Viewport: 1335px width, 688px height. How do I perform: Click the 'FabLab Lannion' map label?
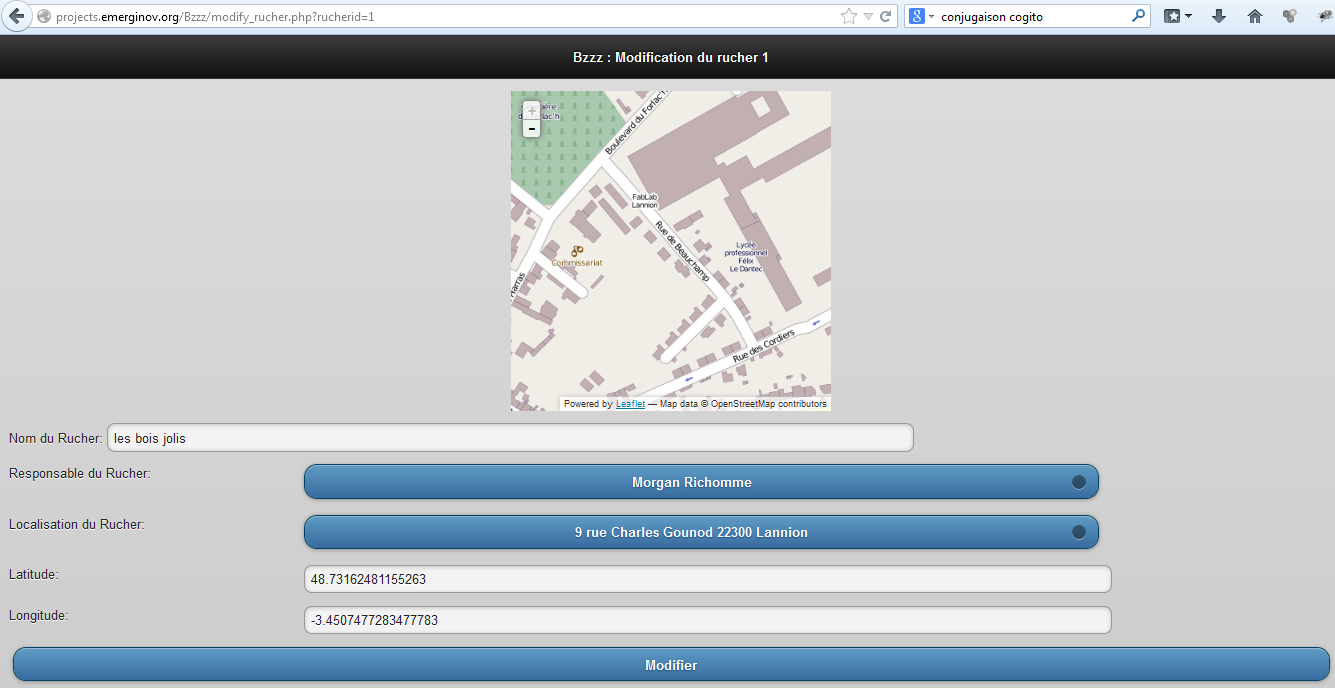[645, 201]
